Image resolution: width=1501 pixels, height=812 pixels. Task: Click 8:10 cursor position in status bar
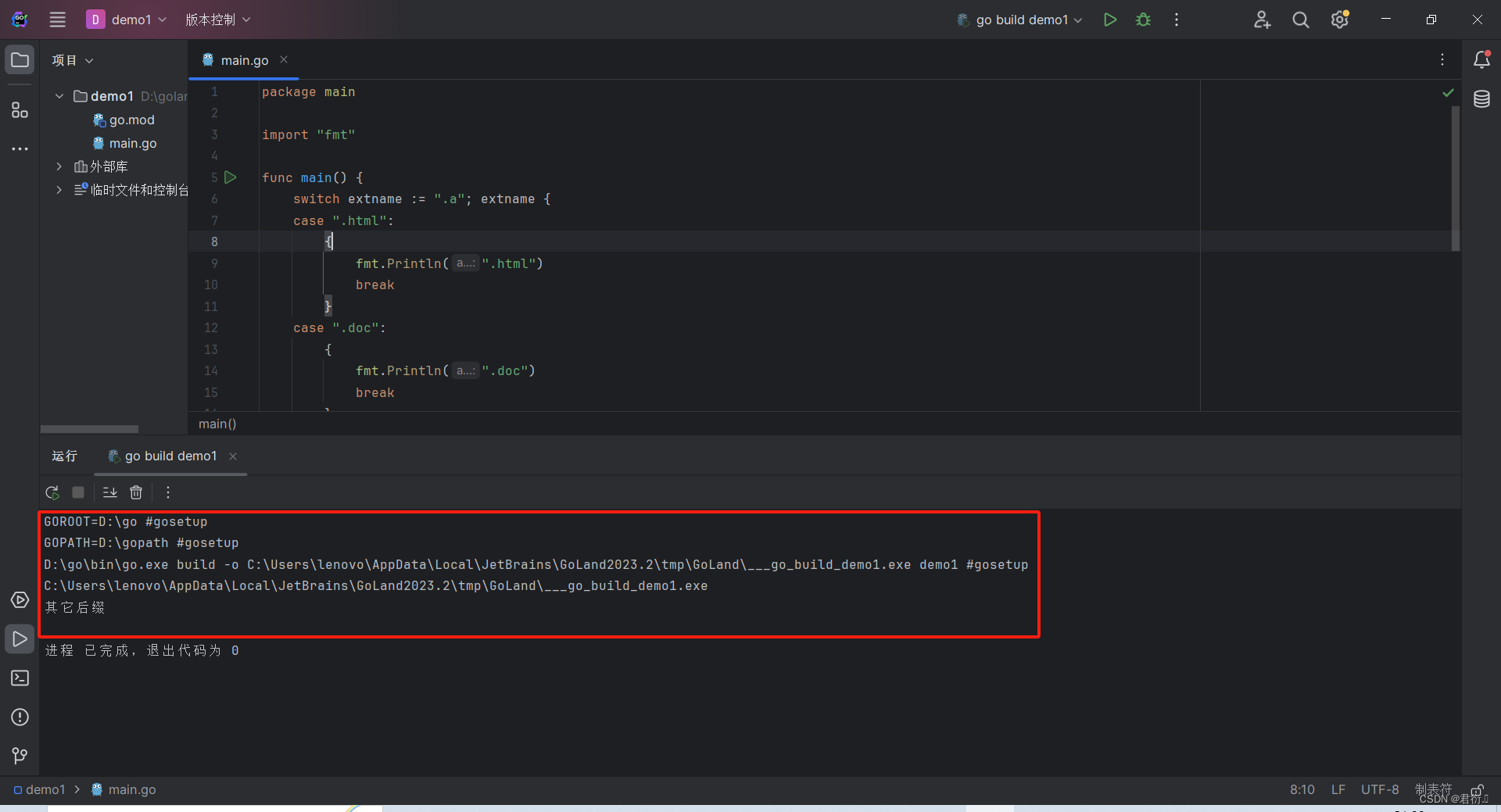tap(1302, 789)
